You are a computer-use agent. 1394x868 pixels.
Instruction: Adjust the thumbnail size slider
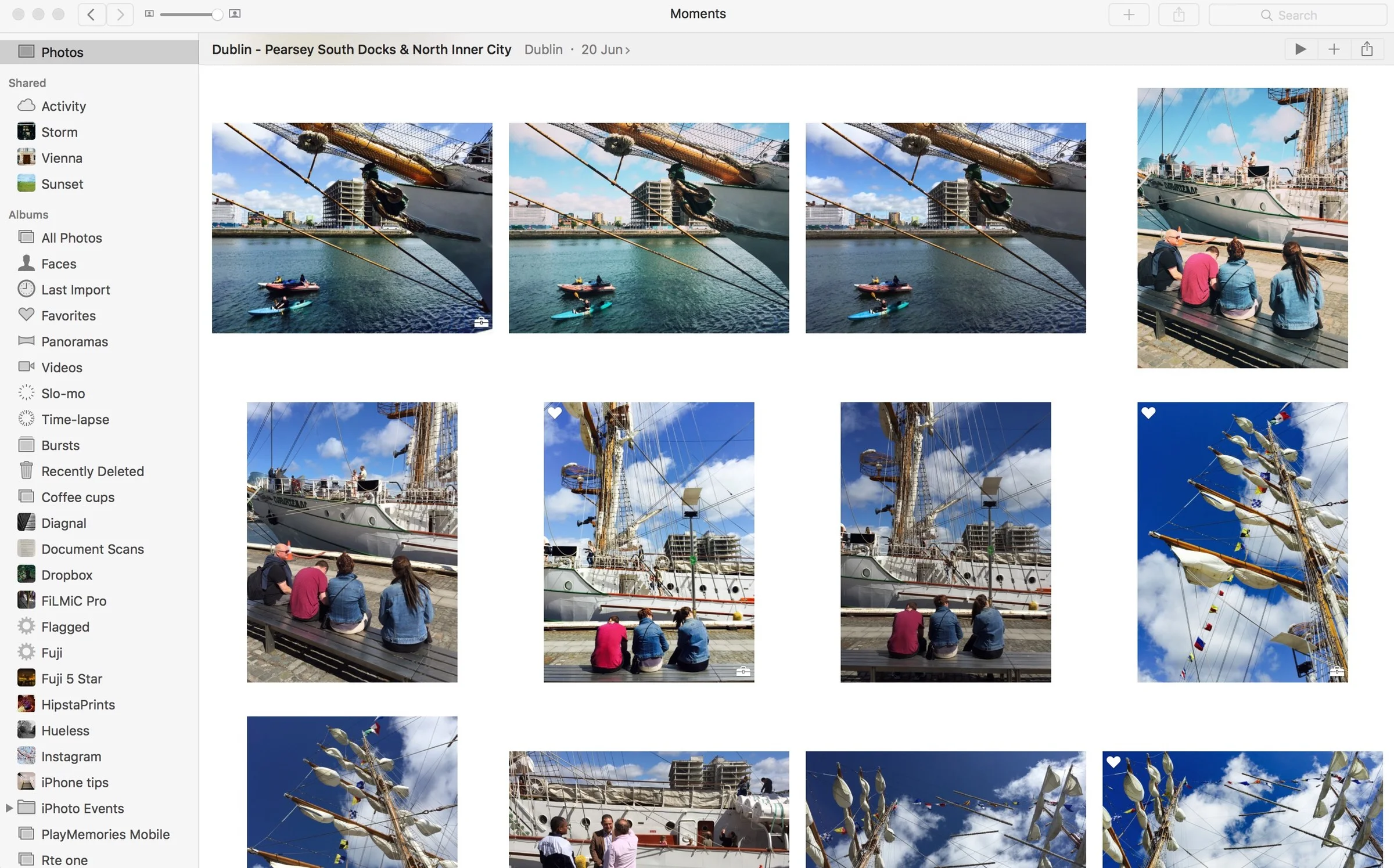pos(215,13)
